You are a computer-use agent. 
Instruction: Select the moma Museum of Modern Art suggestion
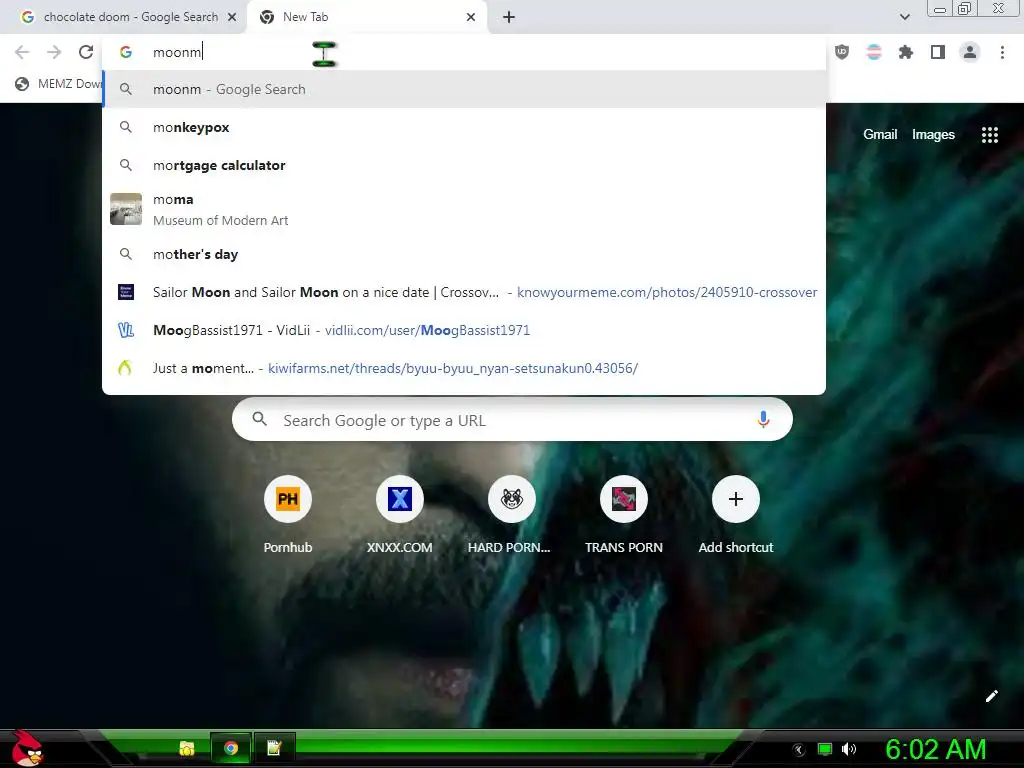(464, 210)
